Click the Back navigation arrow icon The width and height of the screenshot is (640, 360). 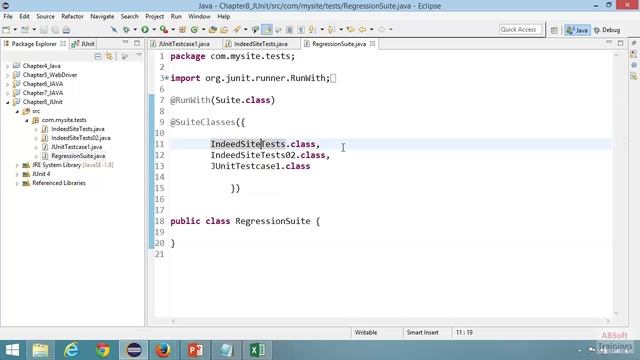(362, 30)
